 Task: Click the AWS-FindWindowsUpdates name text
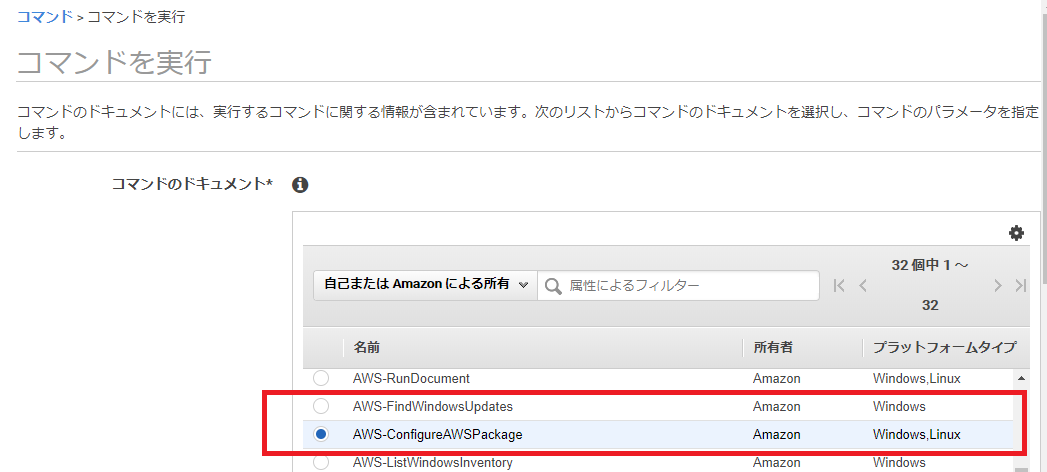coord(433,406)
